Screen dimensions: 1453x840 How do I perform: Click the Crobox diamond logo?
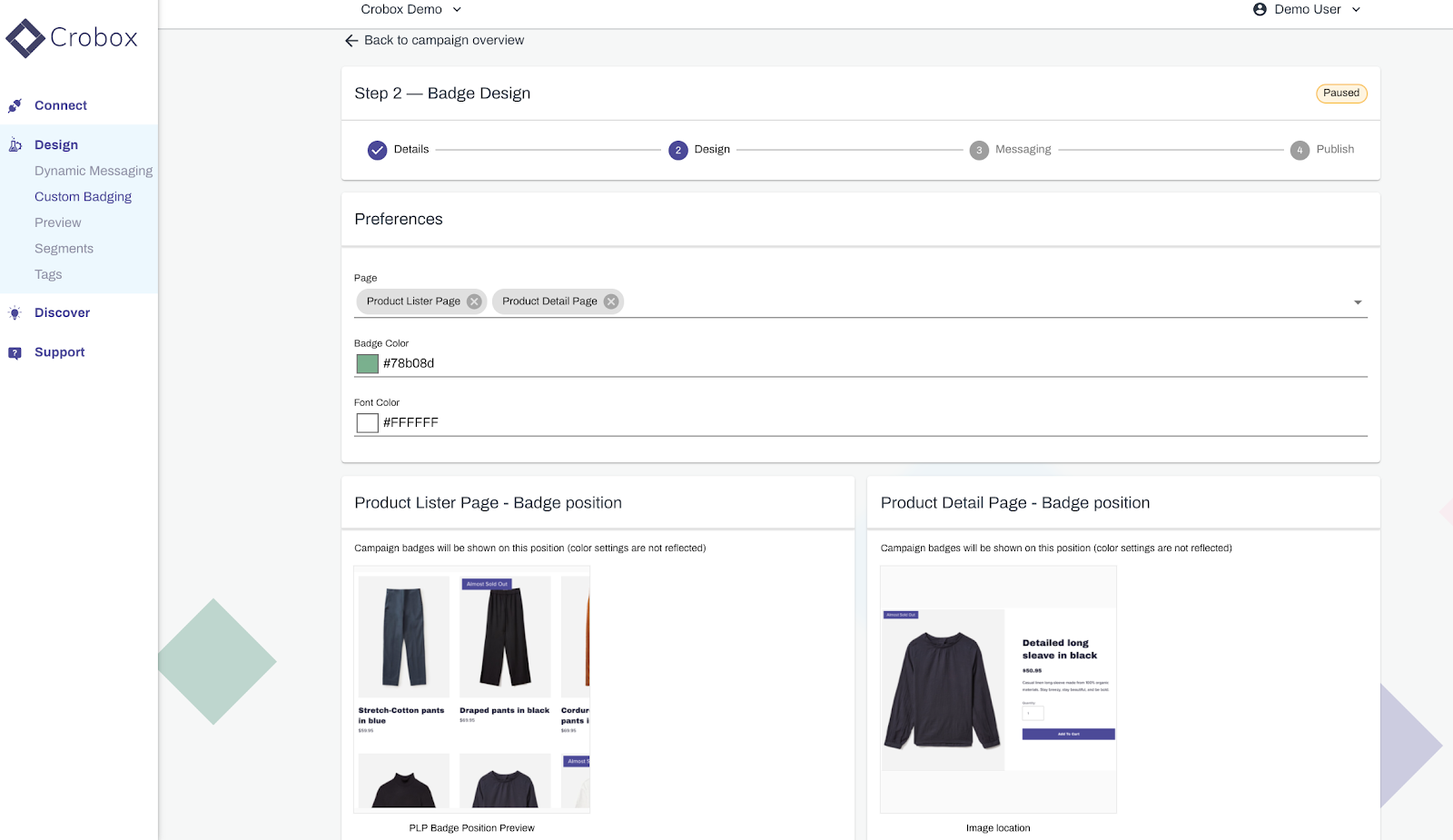coord(24,38)
